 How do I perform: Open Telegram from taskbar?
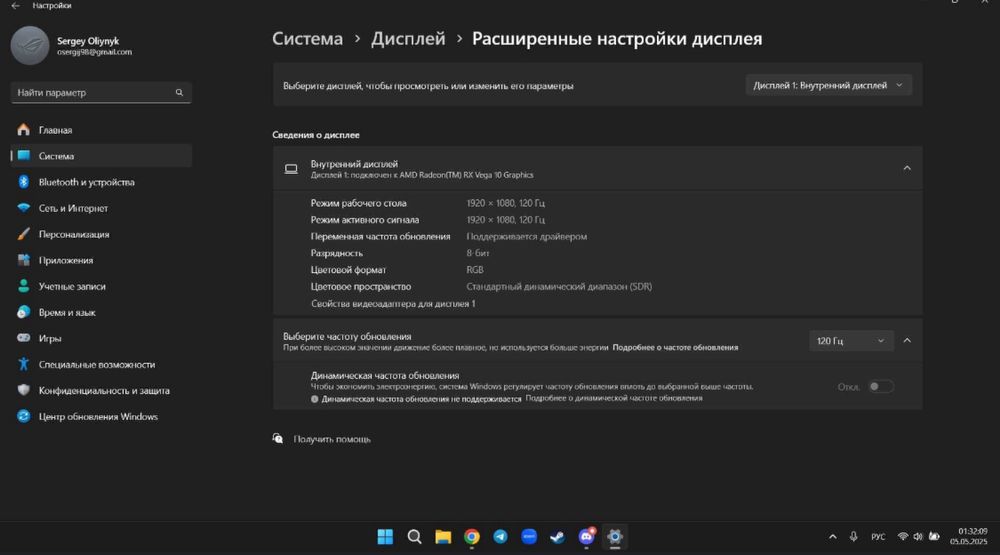pos(500,537)
